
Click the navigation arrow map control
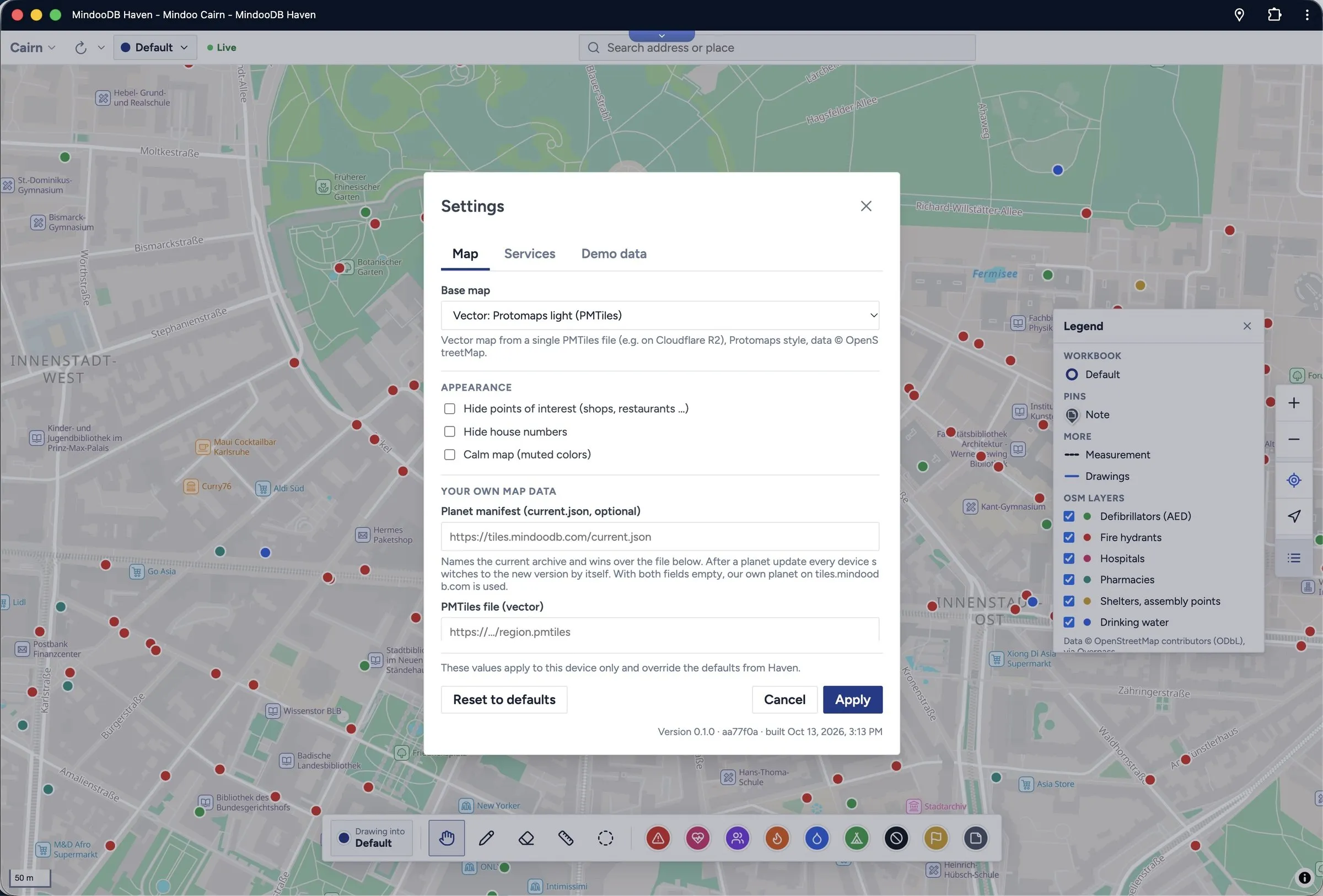tap(1293, 516)
